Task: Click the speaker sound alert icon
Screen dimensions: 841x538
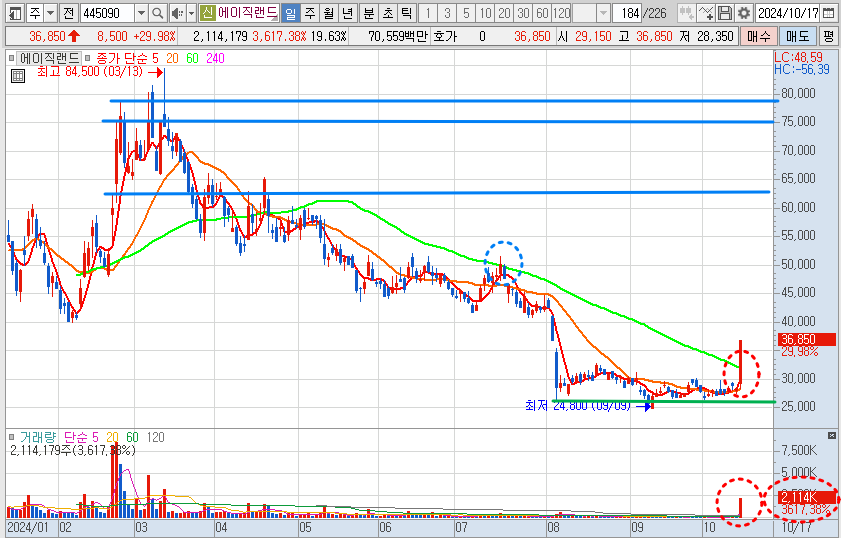Action: click(176, 13)
